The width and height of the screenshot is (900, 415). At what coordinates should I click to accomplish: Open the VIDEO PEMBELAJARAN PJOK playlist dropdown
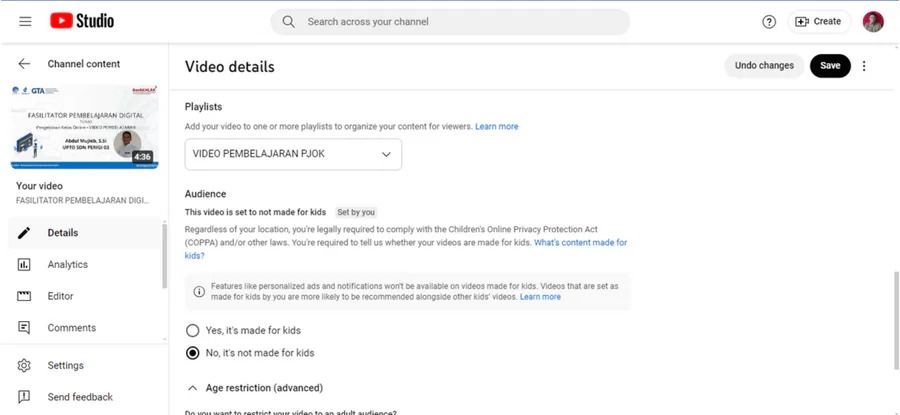[x=293, y=154]
